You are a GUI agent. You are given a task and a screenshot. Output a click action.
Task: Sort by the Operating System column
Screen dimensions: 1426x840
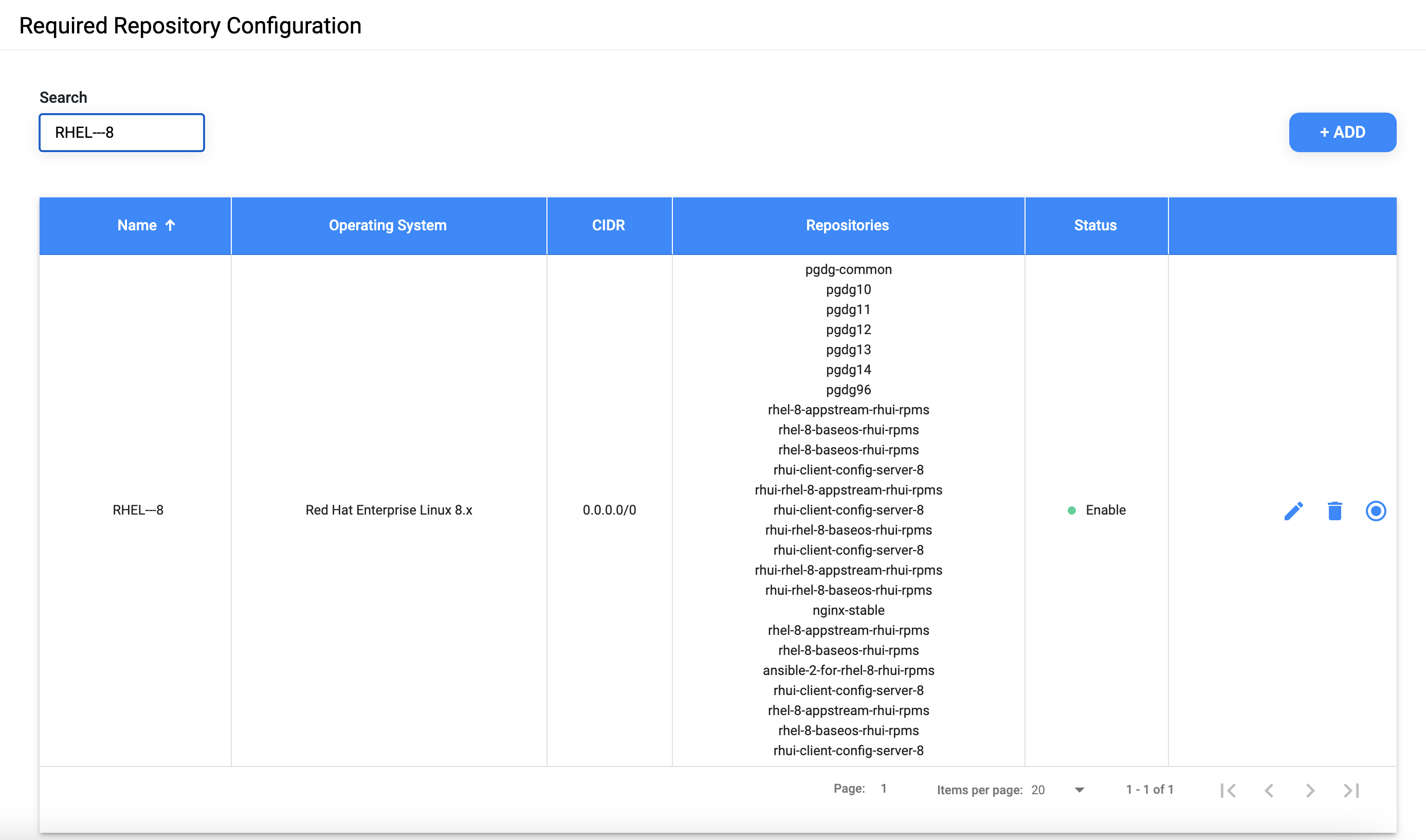pos(388,225)
